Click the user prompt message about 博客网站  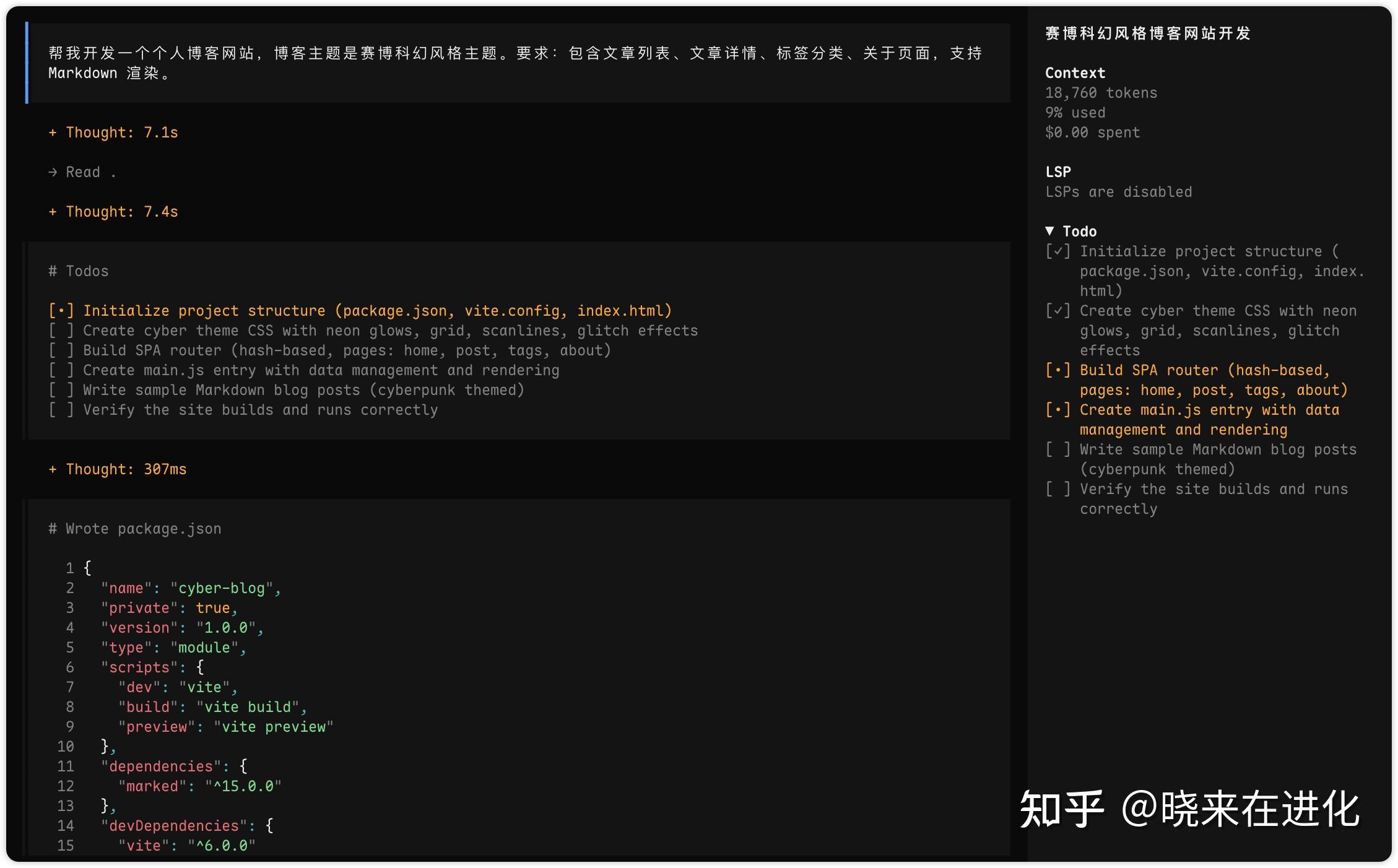pos(519,63)
